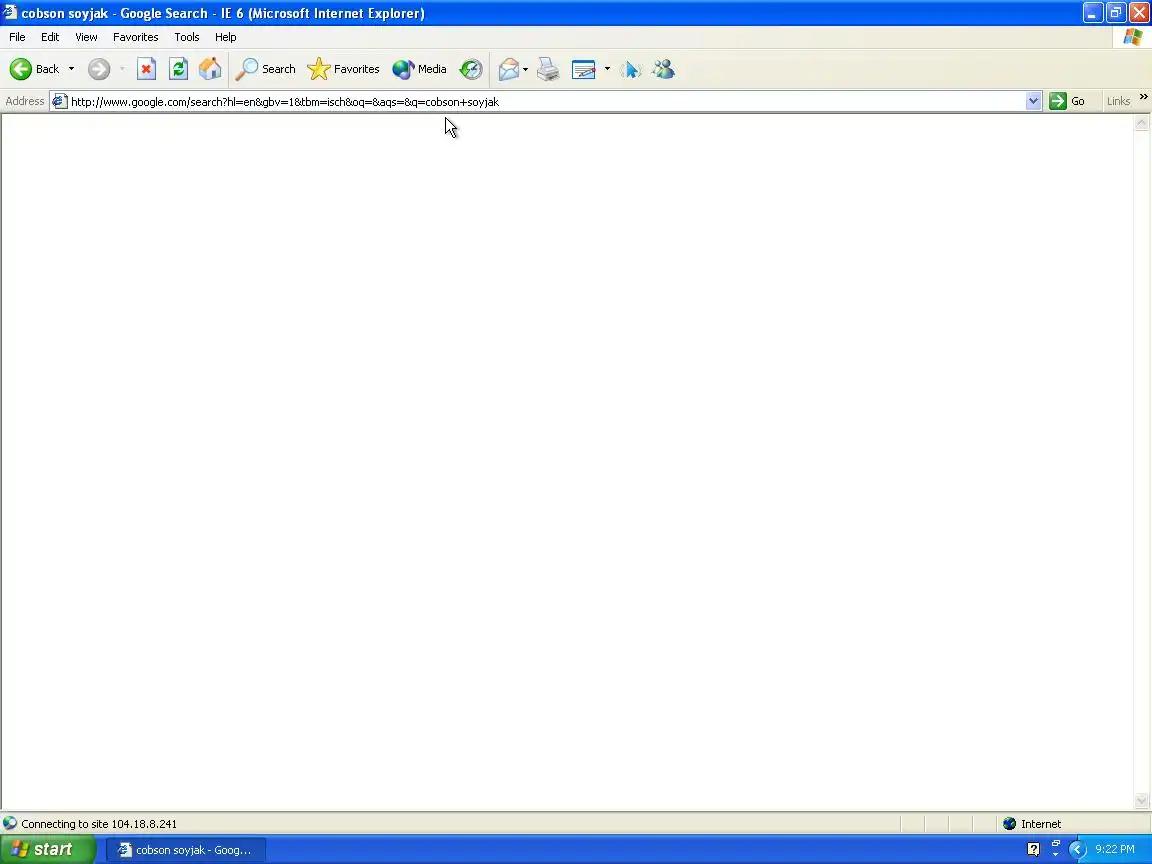Expand the Mail button dropdown arrow

click(525, 69)
